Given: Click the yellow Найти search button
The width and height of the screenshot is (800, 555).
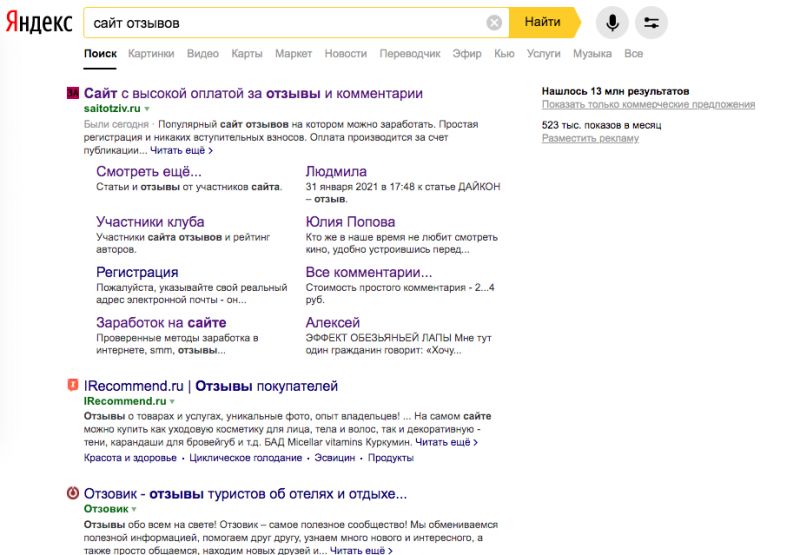Looking at the screenshot, I should [x=545, y=22].
